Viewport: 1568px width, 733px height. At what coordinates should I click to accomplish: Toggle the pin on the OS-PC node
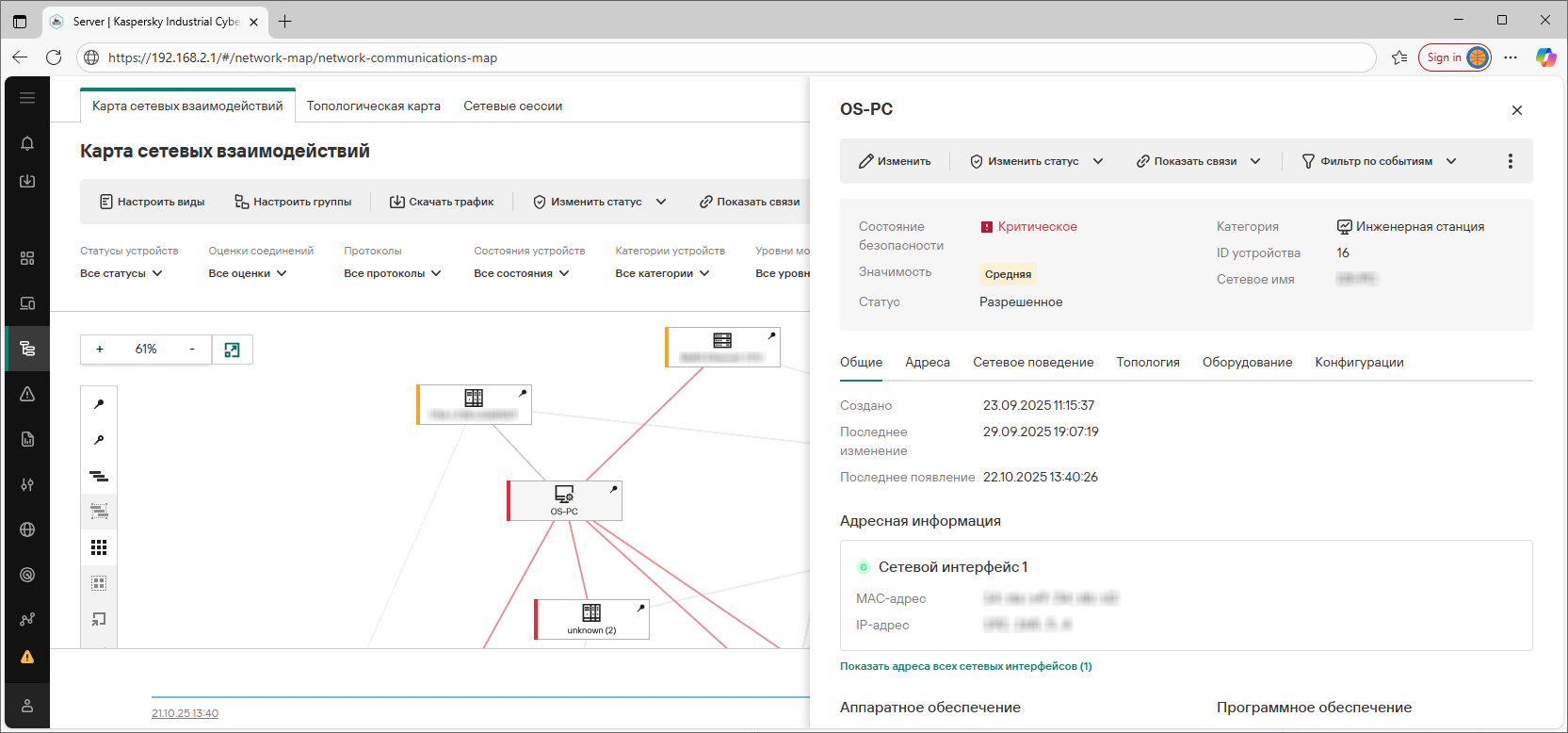point(613,489)
